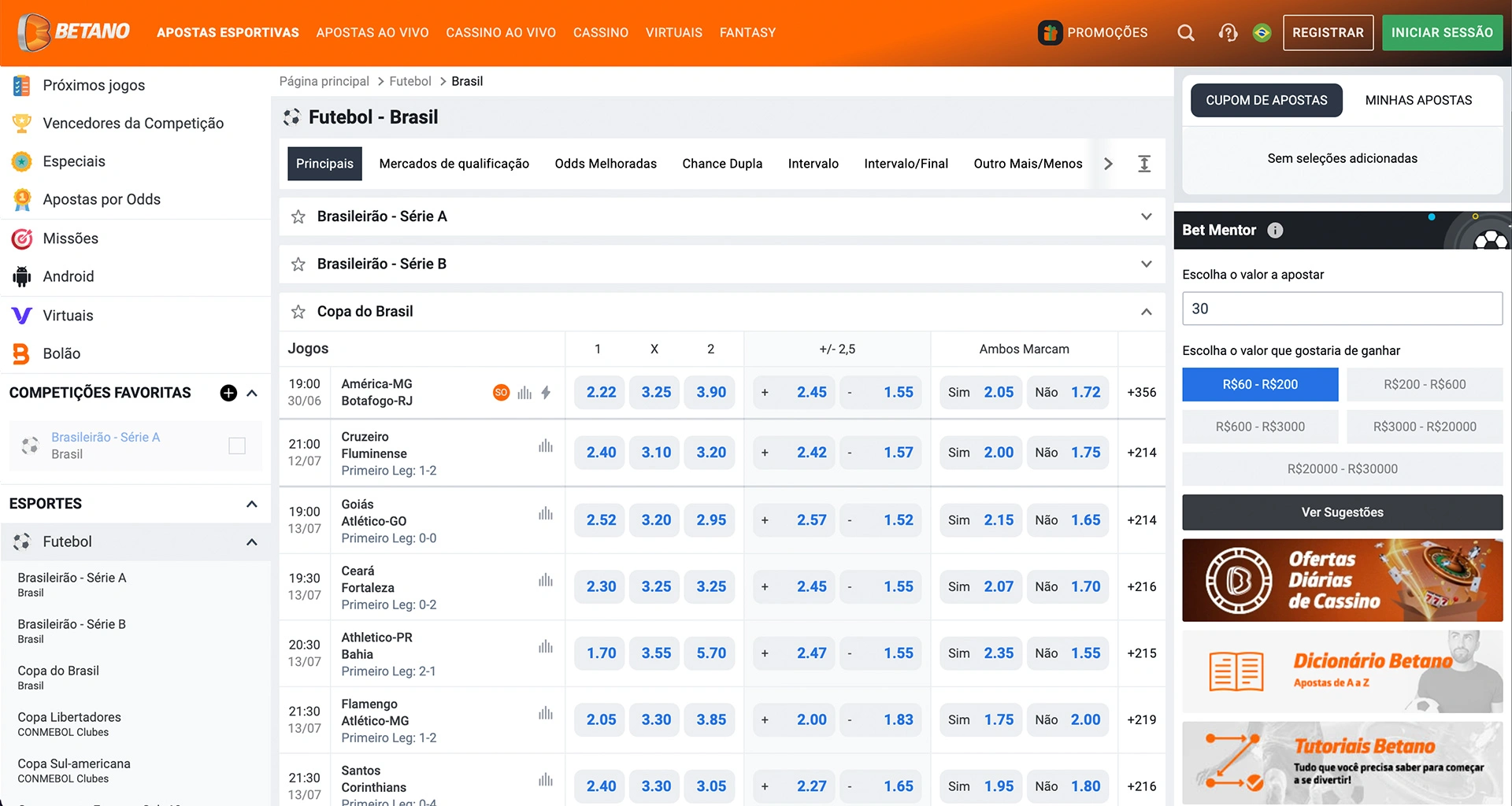This screenshot has width=1512, height=806.
Task: Select América-MG home win odds 2.22
Action: tap(601, 392)
